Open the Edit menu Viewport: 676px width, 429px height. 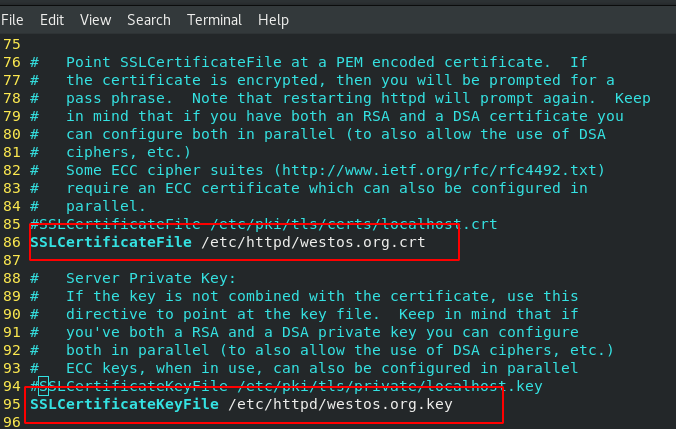coord(52,20)
